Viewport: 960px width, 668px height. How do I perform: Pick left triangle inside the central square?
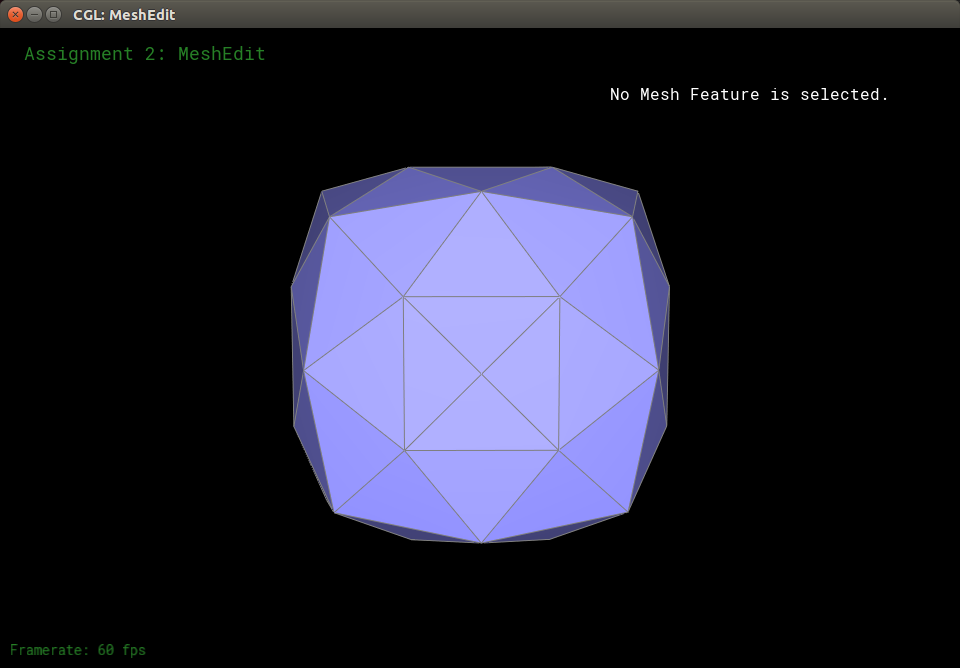[x=428, y=373]
